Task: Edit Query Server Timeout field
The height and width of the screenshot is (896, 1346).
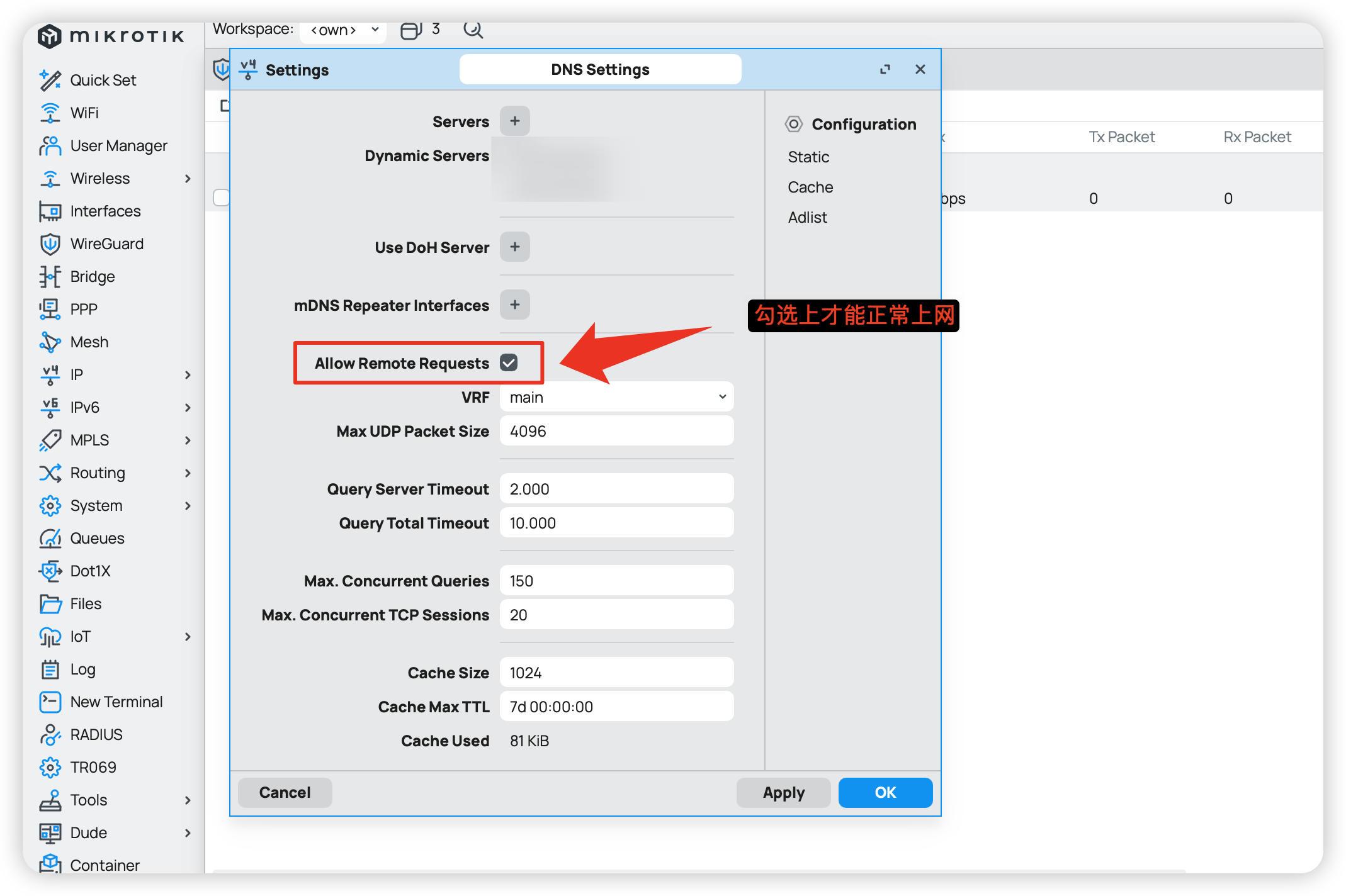Action: point(617,489)
